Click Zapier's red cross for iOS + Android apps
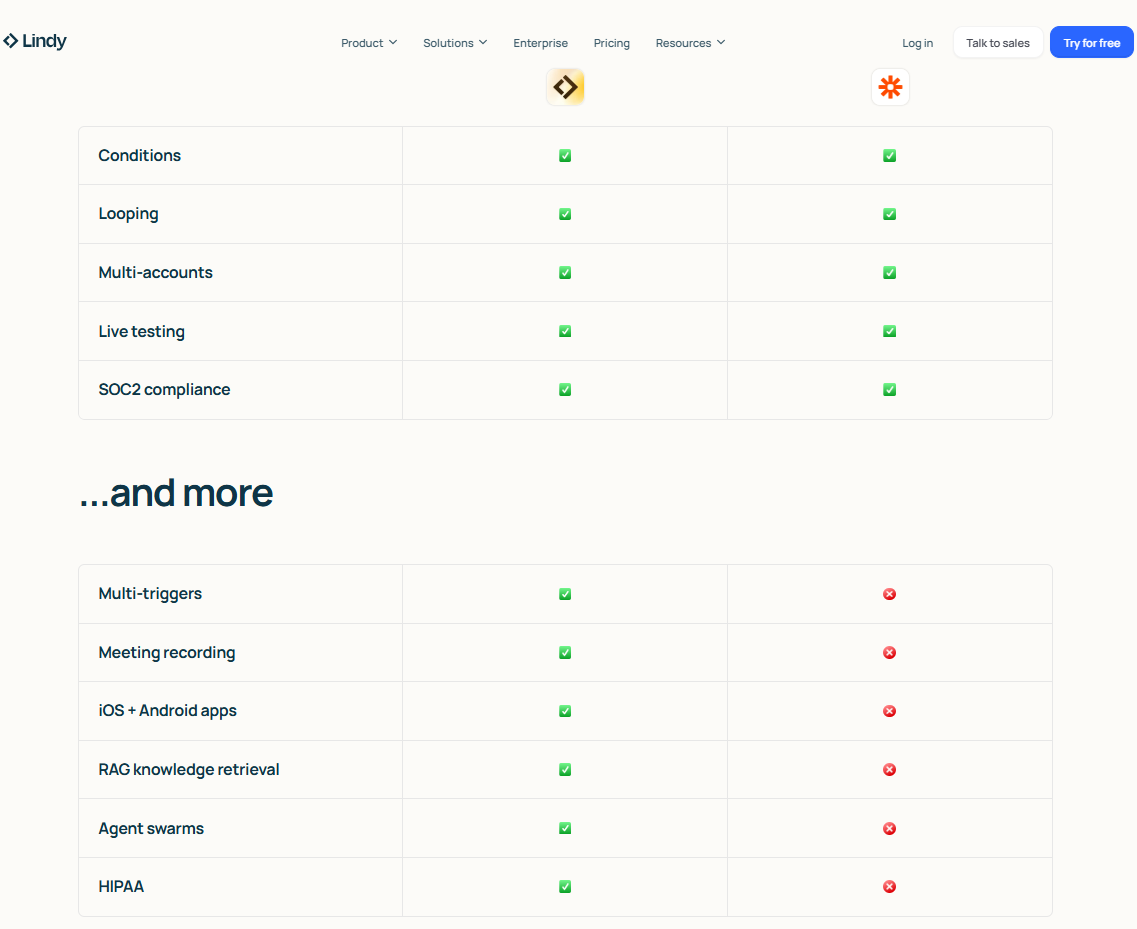Viewport: 1137px width, 929px height. [x=890, y=711]
